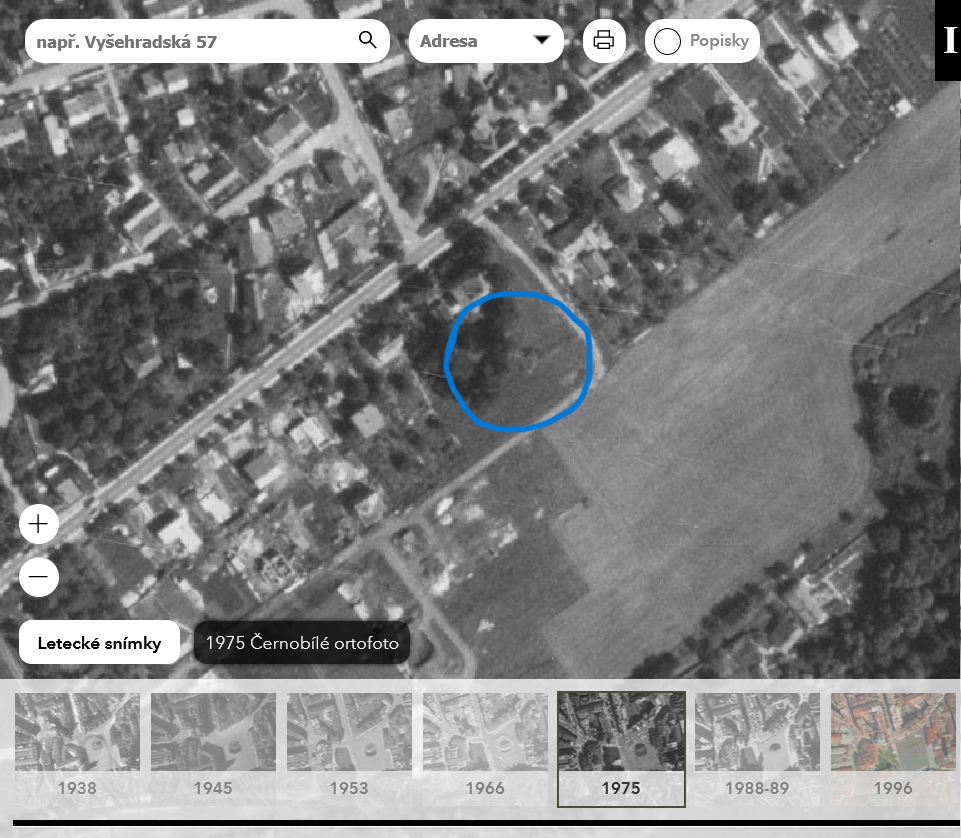The width and height of the screenshot is (961, 838).
Task: Click inside the blue circled map area
Action: [519, 362]
